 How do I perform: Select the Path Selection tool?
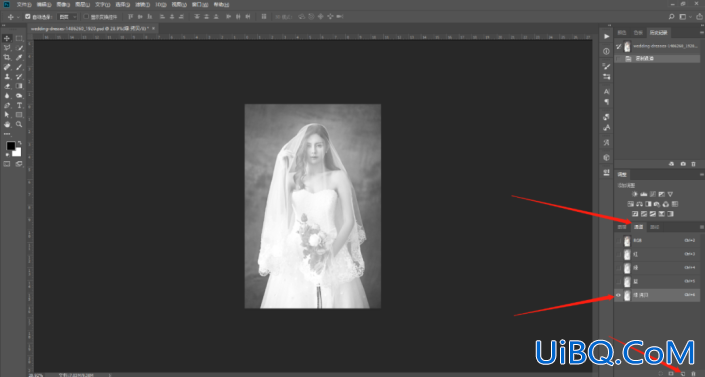(7, 115)
